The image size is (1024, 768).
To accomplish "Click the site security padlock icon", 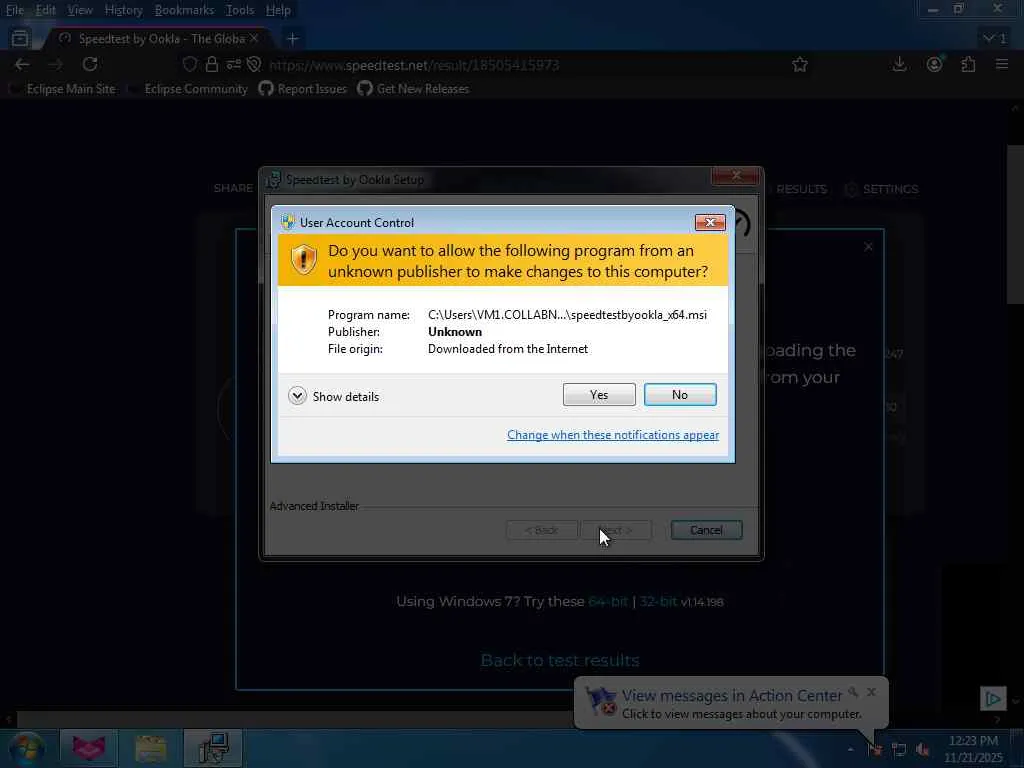I will click(x=212, y=65).
